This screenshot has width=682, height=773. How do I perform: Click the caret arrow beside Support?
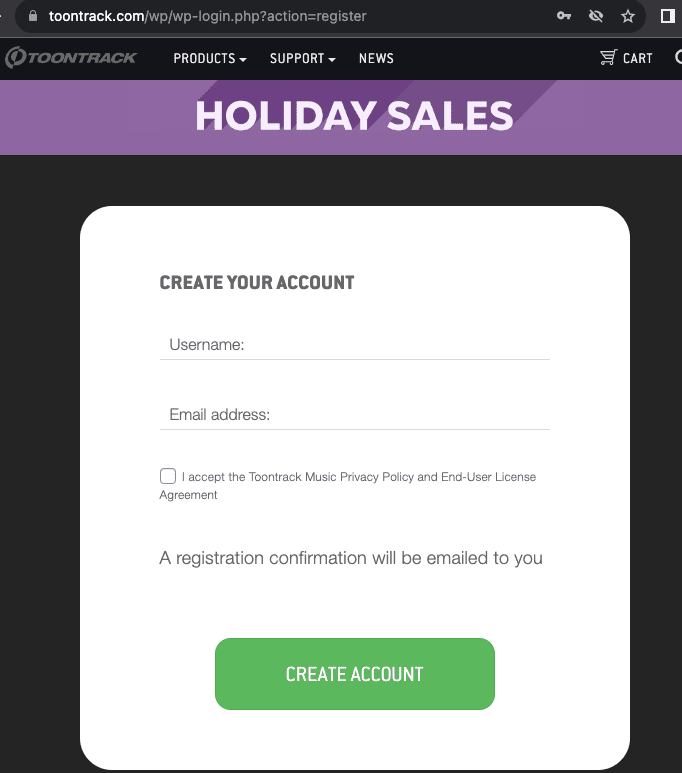[332, 60]
